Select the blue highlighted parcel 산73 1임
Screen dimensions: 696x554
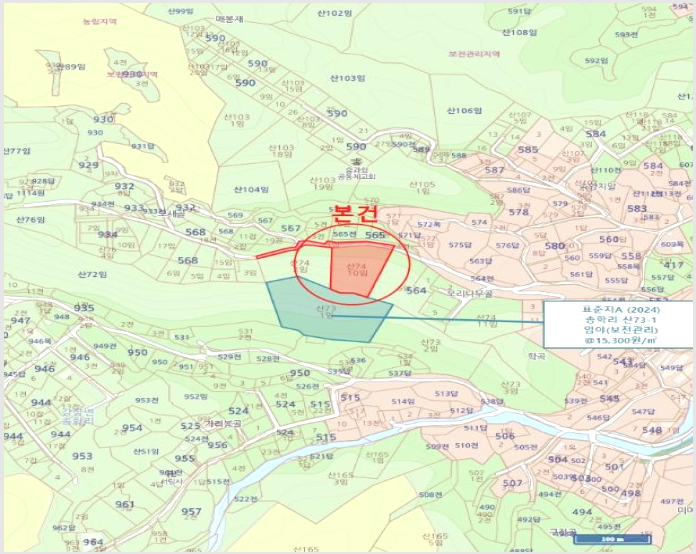click(x=328, y=311)
